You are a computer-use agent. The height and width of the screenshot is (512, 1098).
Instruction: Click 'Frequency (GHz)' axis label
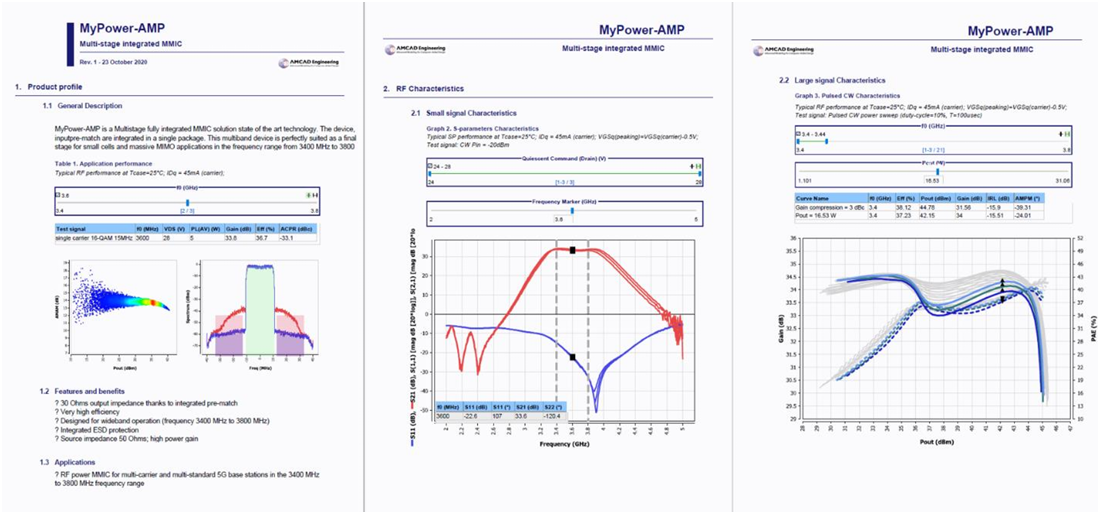tap(566, 444)
